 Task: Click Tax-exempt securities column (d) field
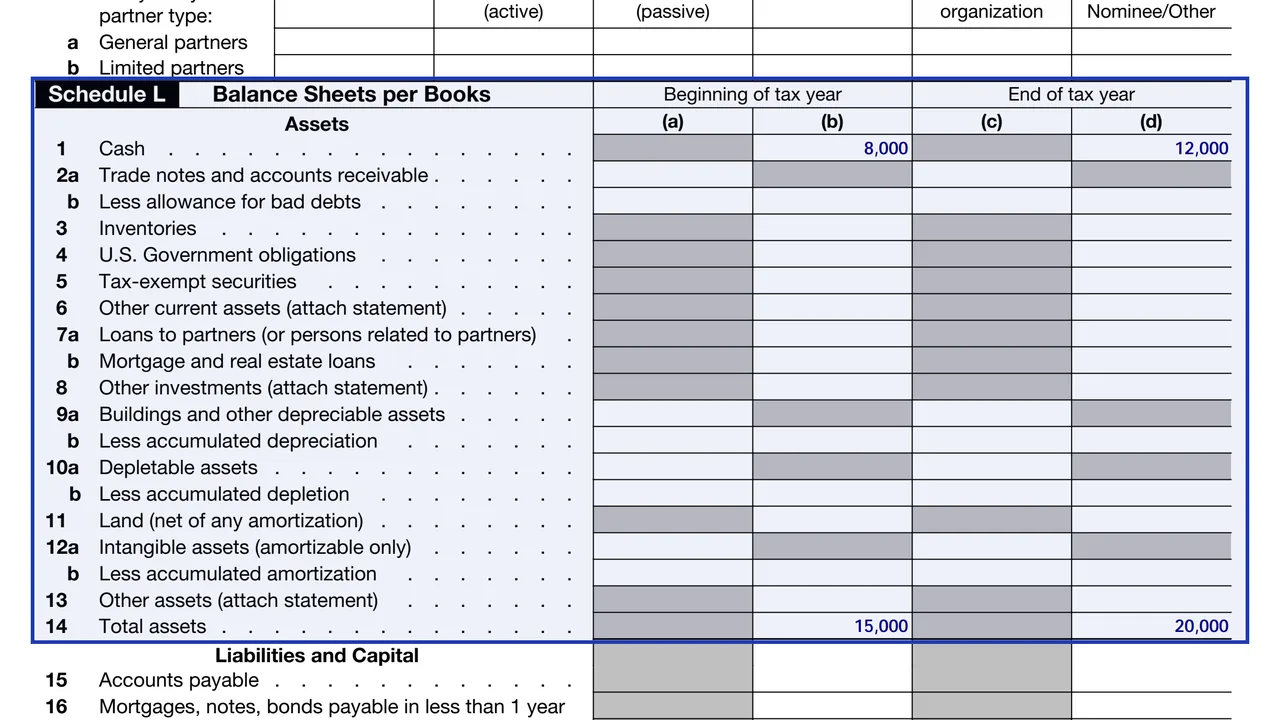[1151, 281]
